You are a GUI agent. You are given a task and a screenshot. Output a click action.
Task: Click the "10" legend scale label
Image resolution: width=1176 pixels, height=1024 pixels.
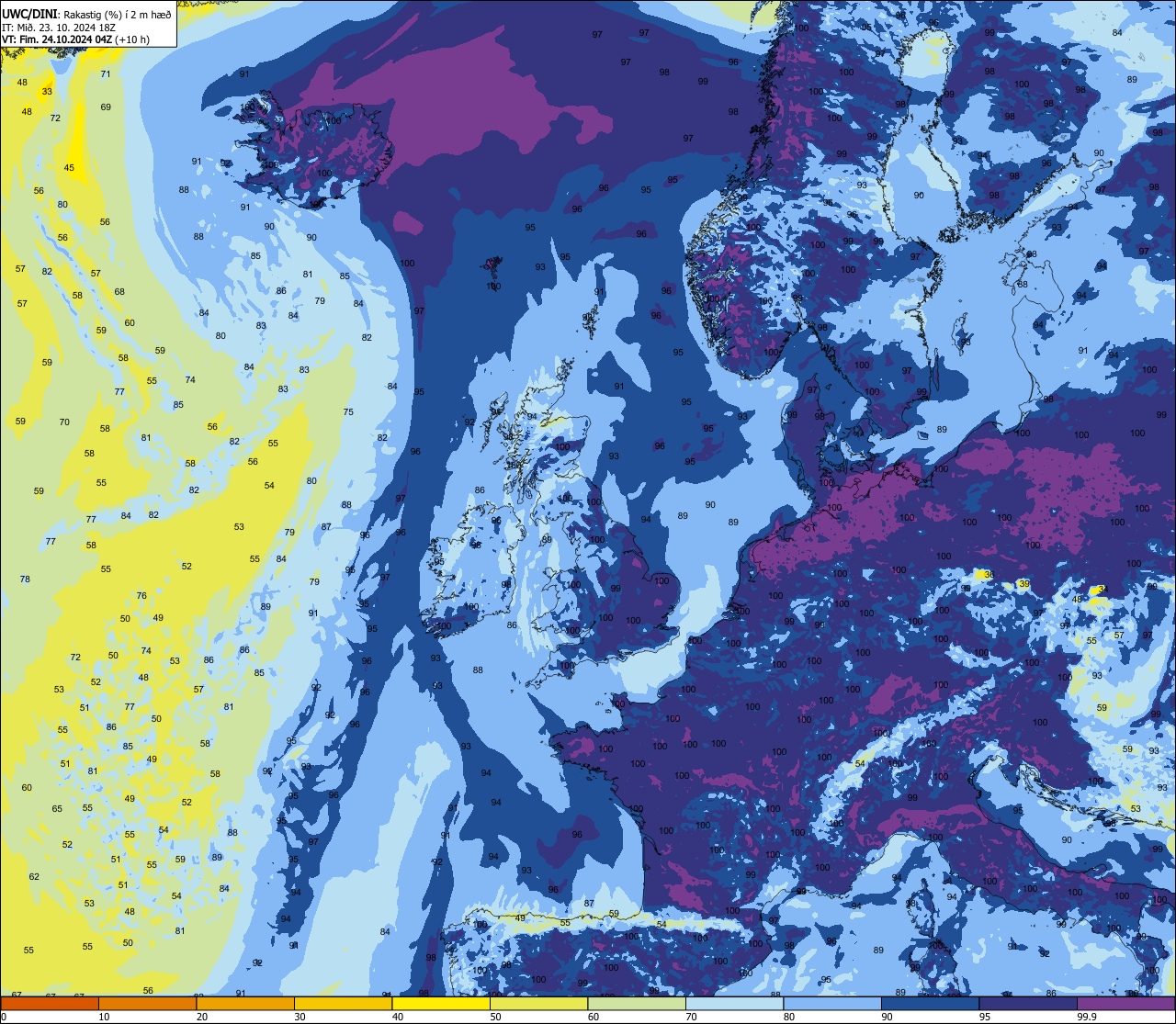click(x=104, y=1017)
